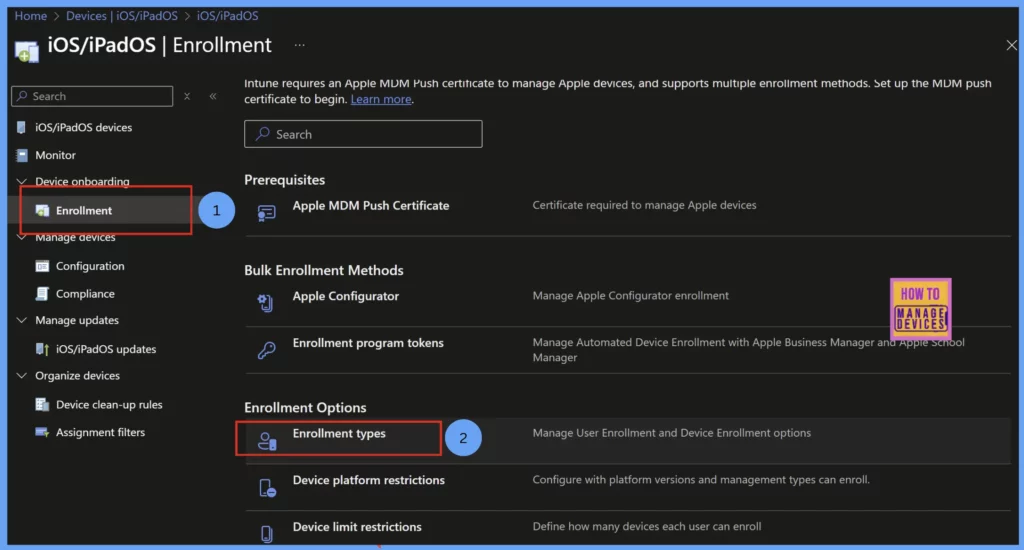The height and width of the screenshot is (550, 1024).
Task: Open the Monitor menu item
Action: pyautogui.click(x=56, y=155)
